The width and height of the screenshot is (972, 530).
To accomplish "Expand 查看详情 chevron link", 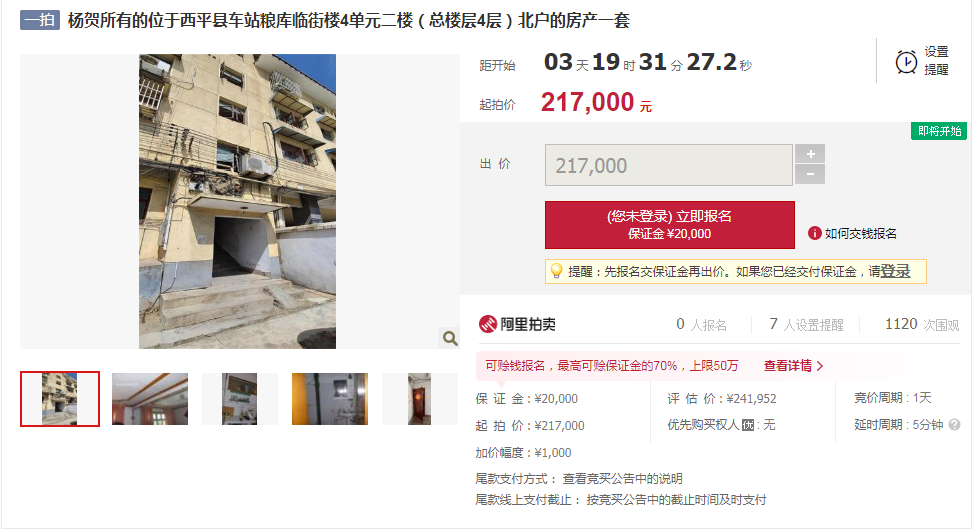I will [x=793, y=366].
